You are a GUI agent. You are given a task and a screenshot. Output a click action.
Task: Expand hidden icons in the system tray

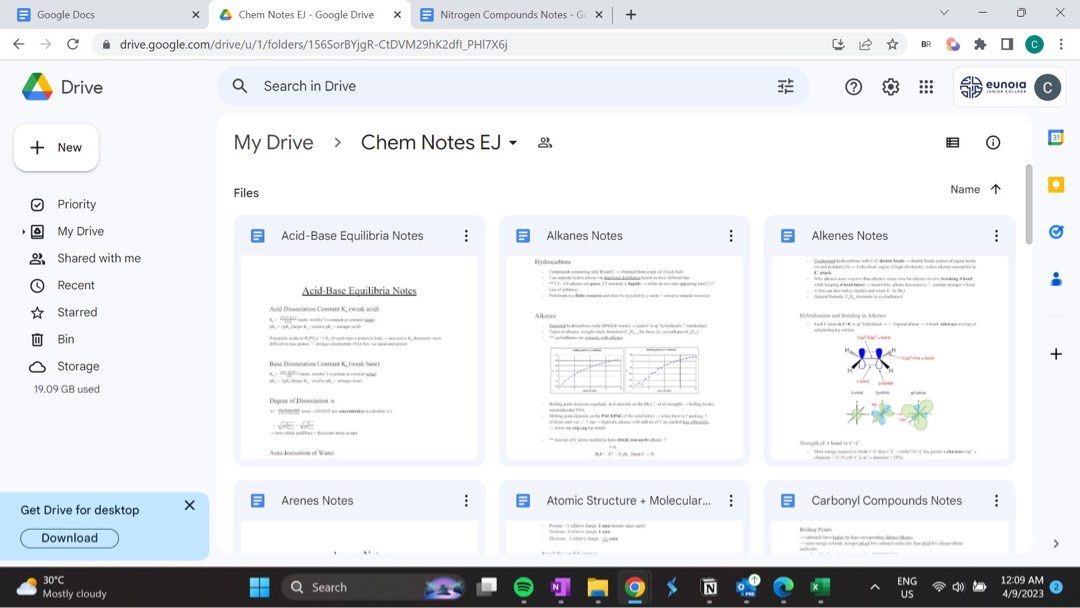pos(874,587)
